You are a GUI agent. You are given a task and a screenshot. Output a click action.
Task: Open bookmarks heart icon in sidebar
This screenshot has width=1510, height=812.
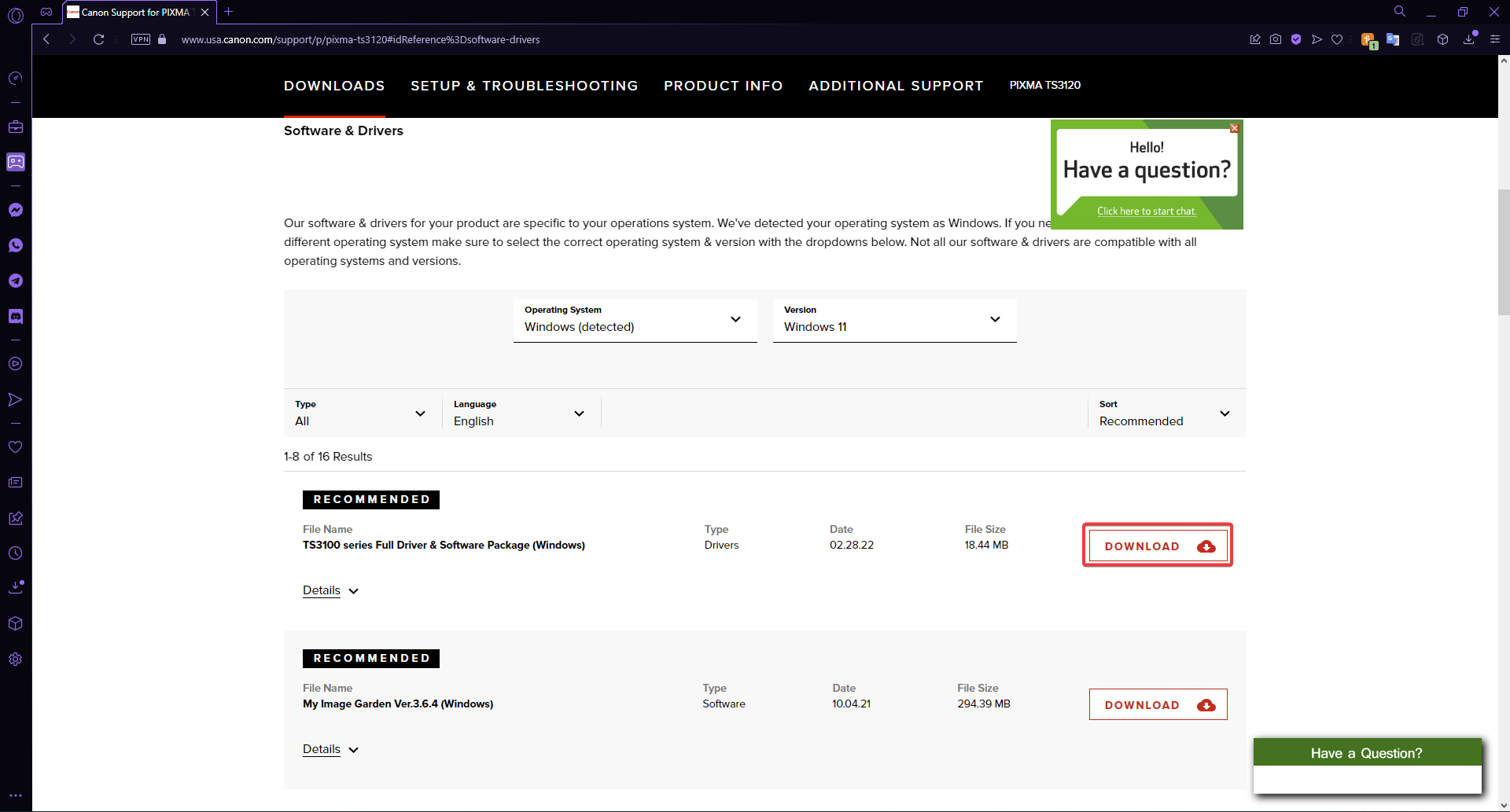[16, 446]
